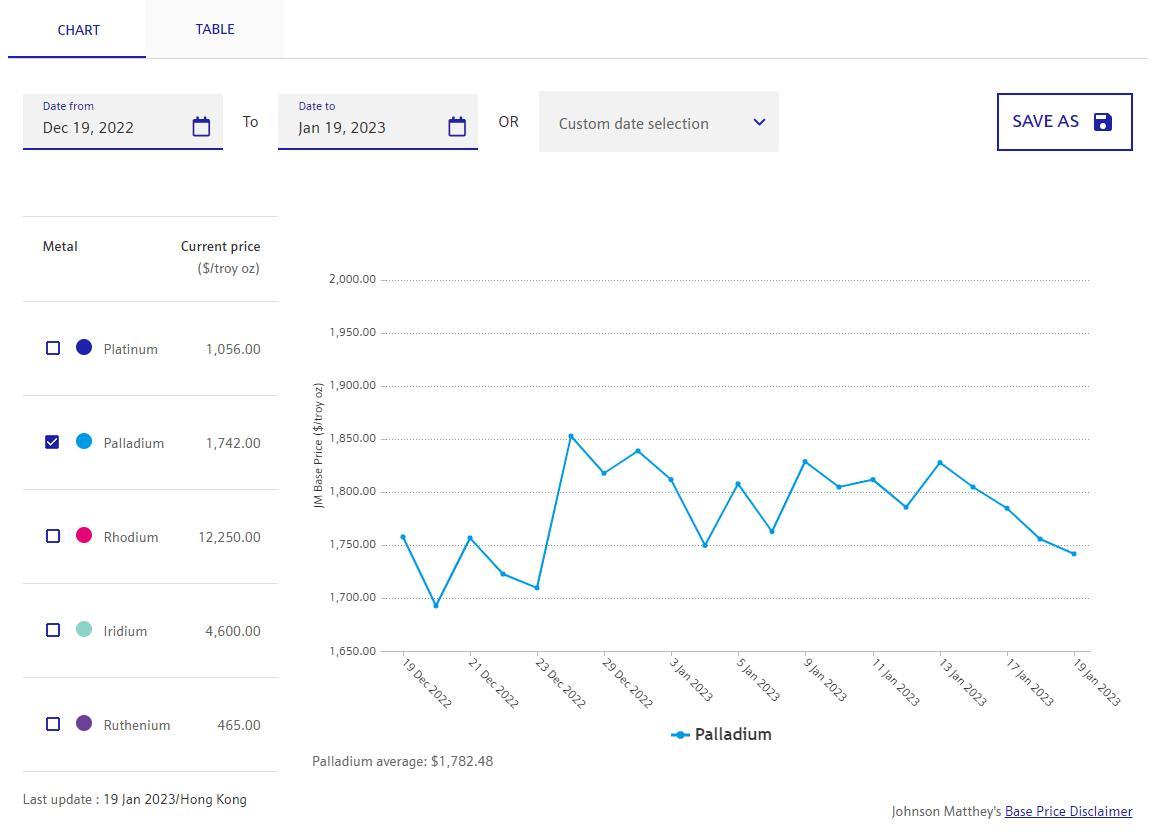Uncheck the Palladium checkbox
The image size is (1153, 834).
(53, 442)
